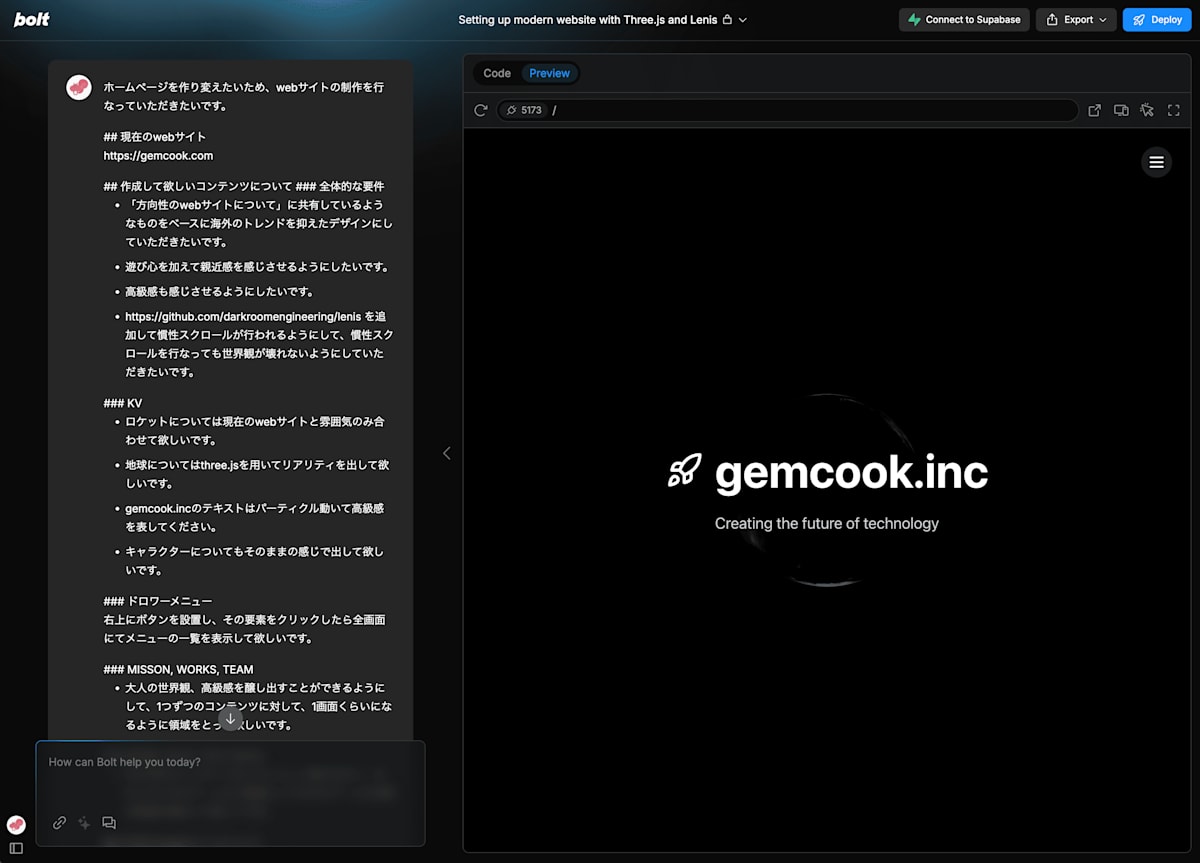
Task: Click the user avatar in chat message
Action: (79, 88)
